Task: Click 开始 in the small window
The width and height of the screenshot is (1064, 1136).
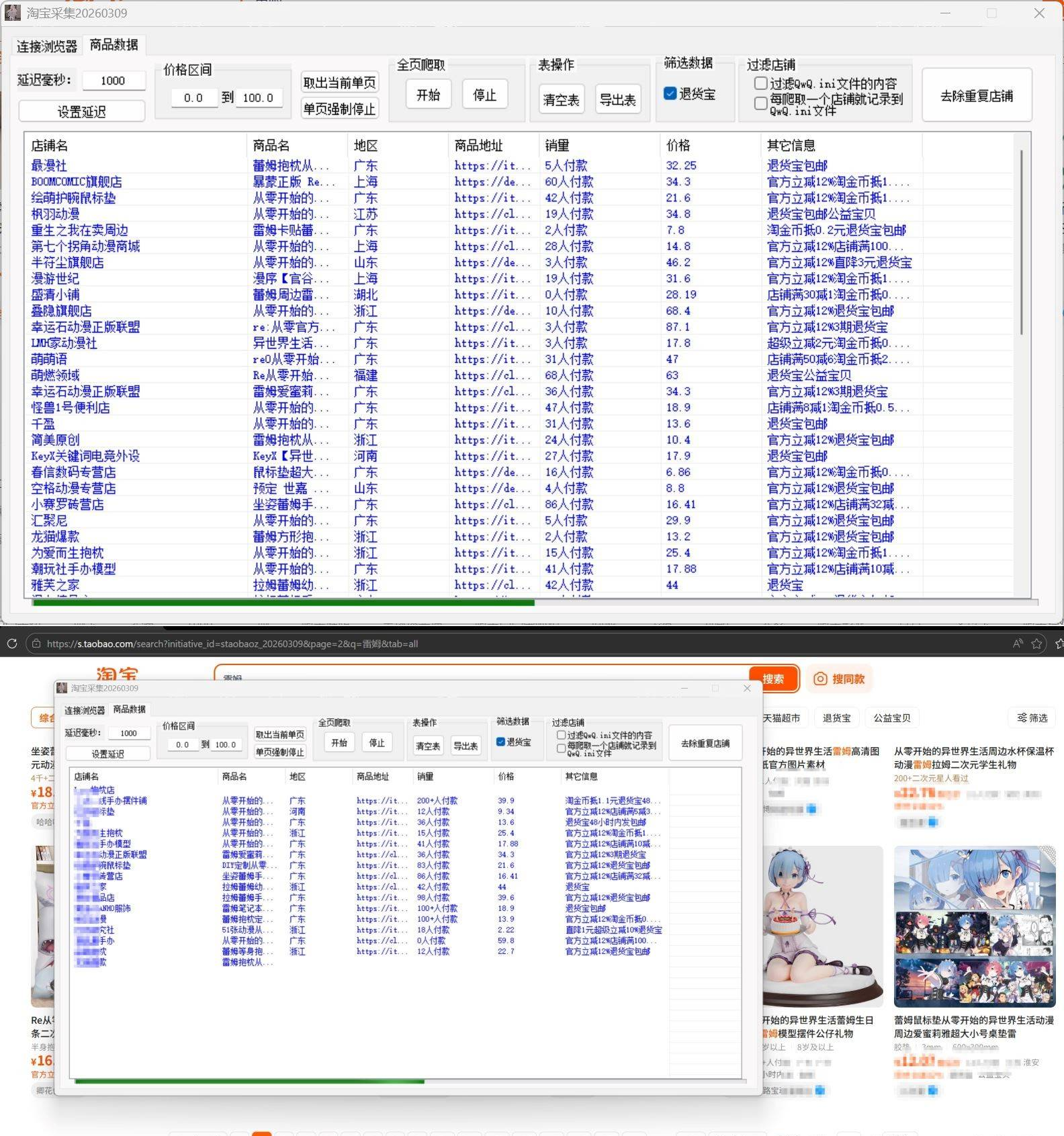Action: [339, 742]
